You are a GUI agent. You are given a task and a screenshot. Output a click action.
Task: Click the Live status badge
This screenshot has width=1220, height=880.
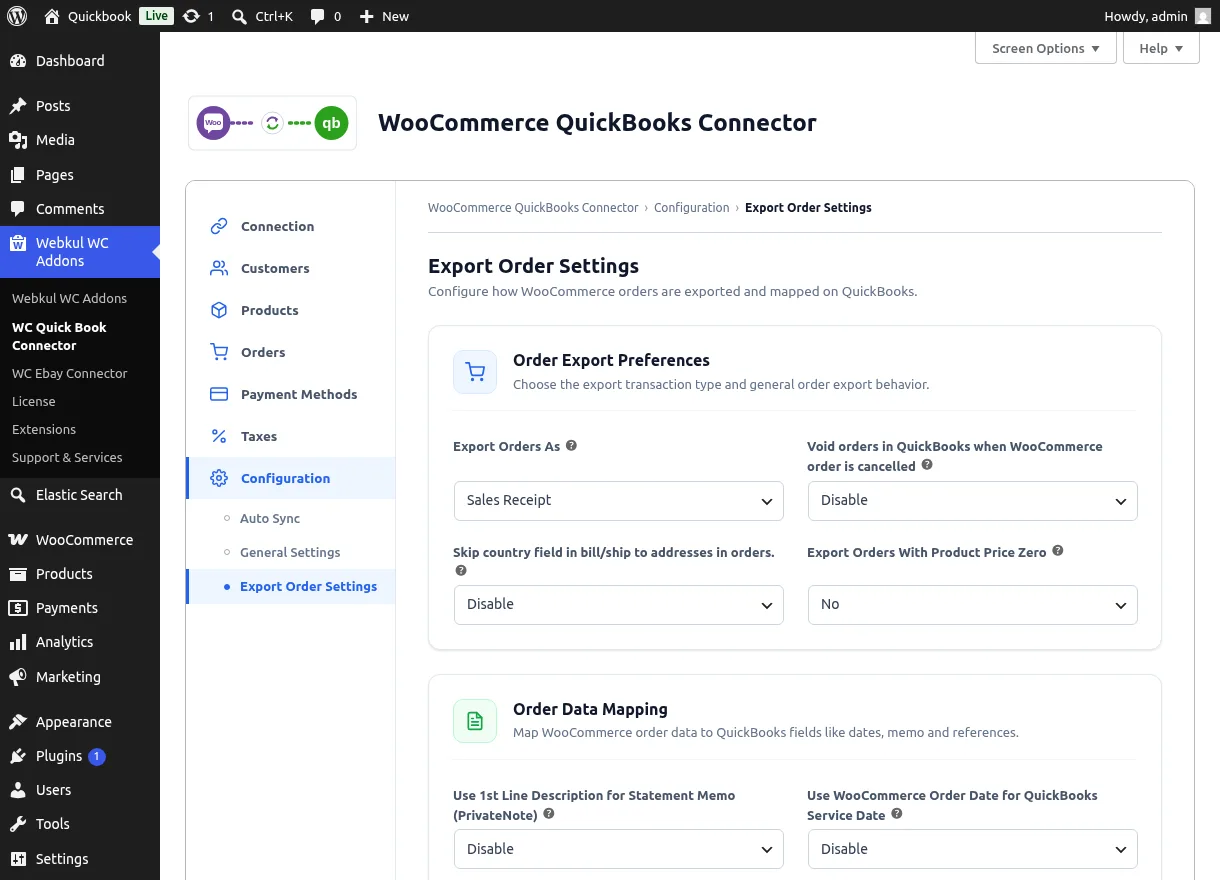click(x=155, y=16)
